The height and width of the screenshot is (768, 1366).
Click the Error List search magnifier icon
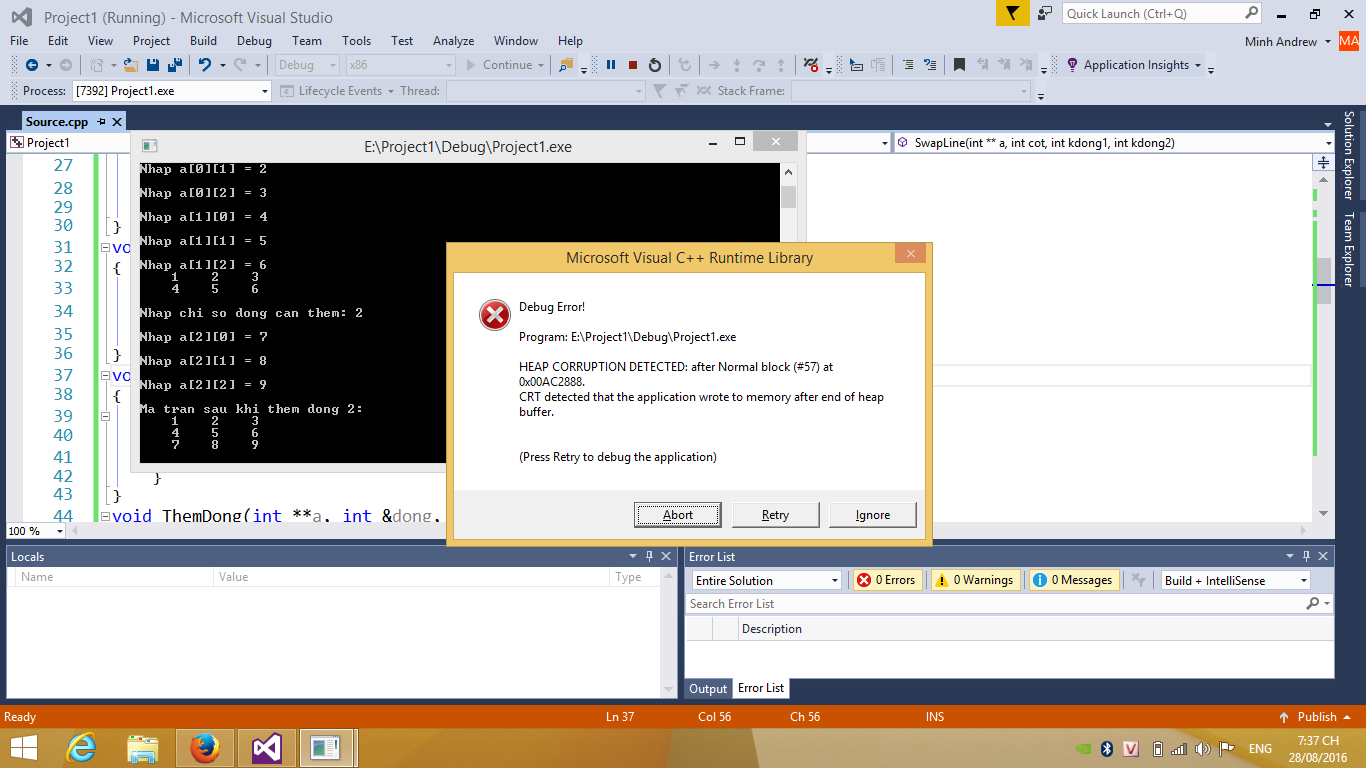(x=1313, y=604)
